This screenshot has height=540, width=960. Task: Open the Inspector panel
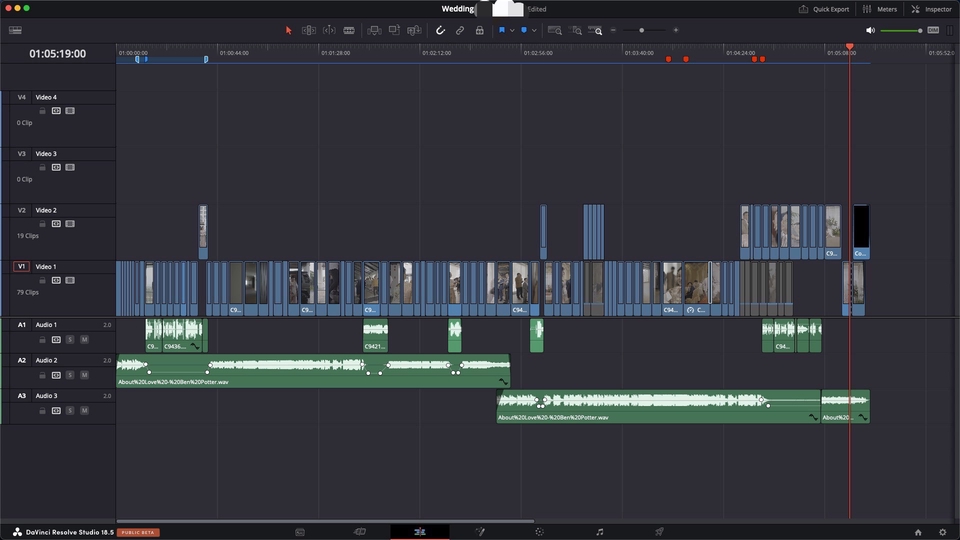coord(931,9)
